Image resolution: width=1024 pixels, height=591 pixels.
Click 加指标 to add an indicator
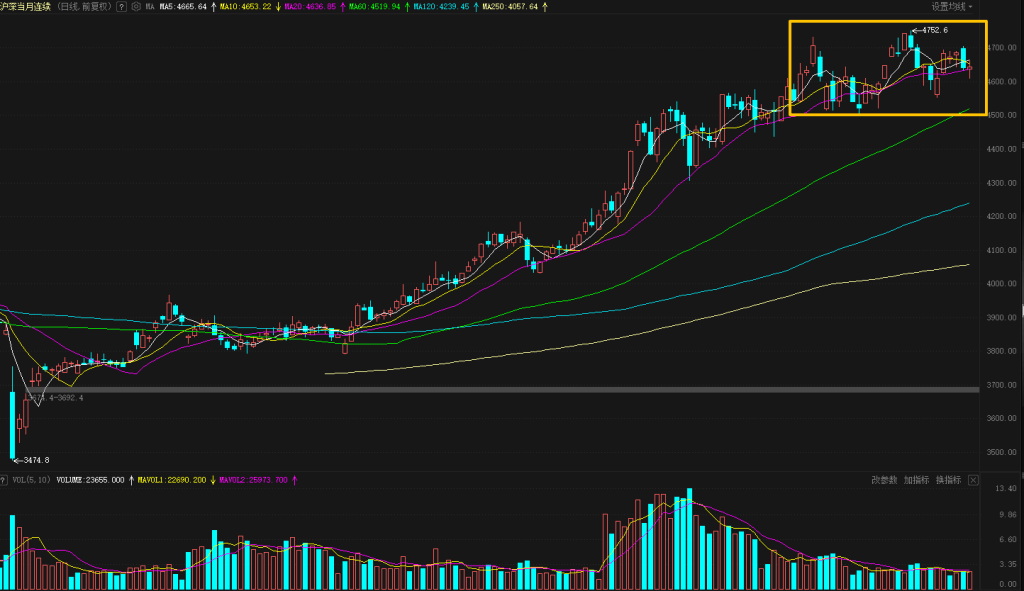(917, 480)
